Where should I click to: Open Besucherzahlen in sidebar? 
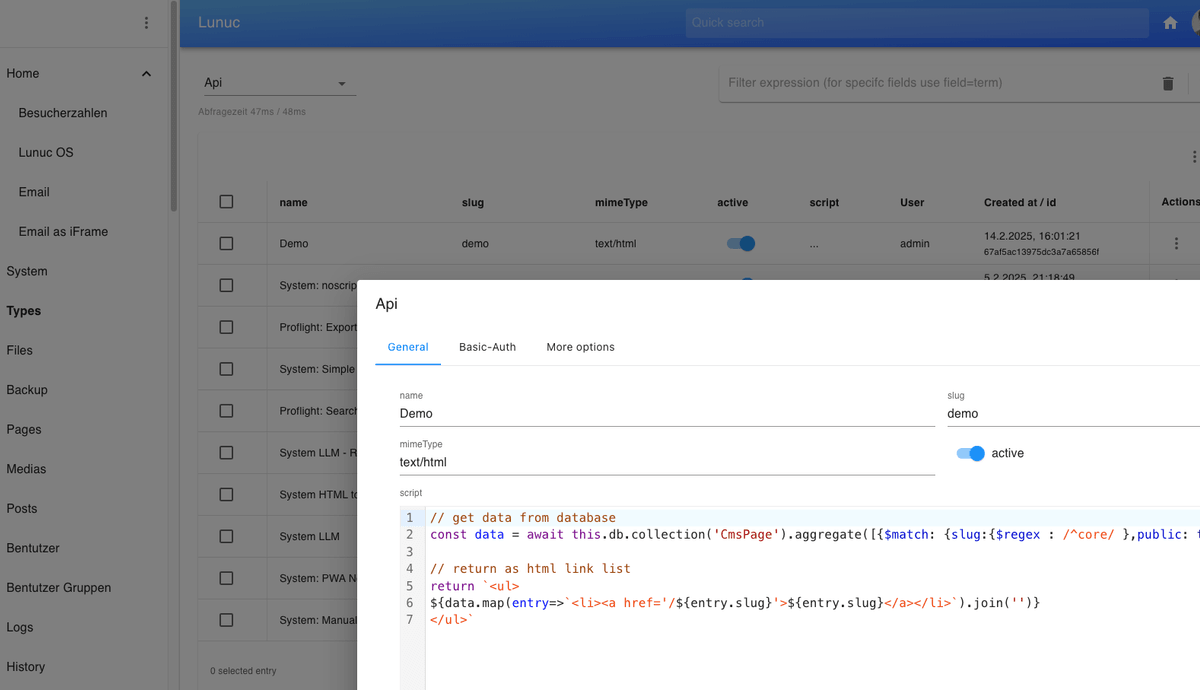click(63, 113)
